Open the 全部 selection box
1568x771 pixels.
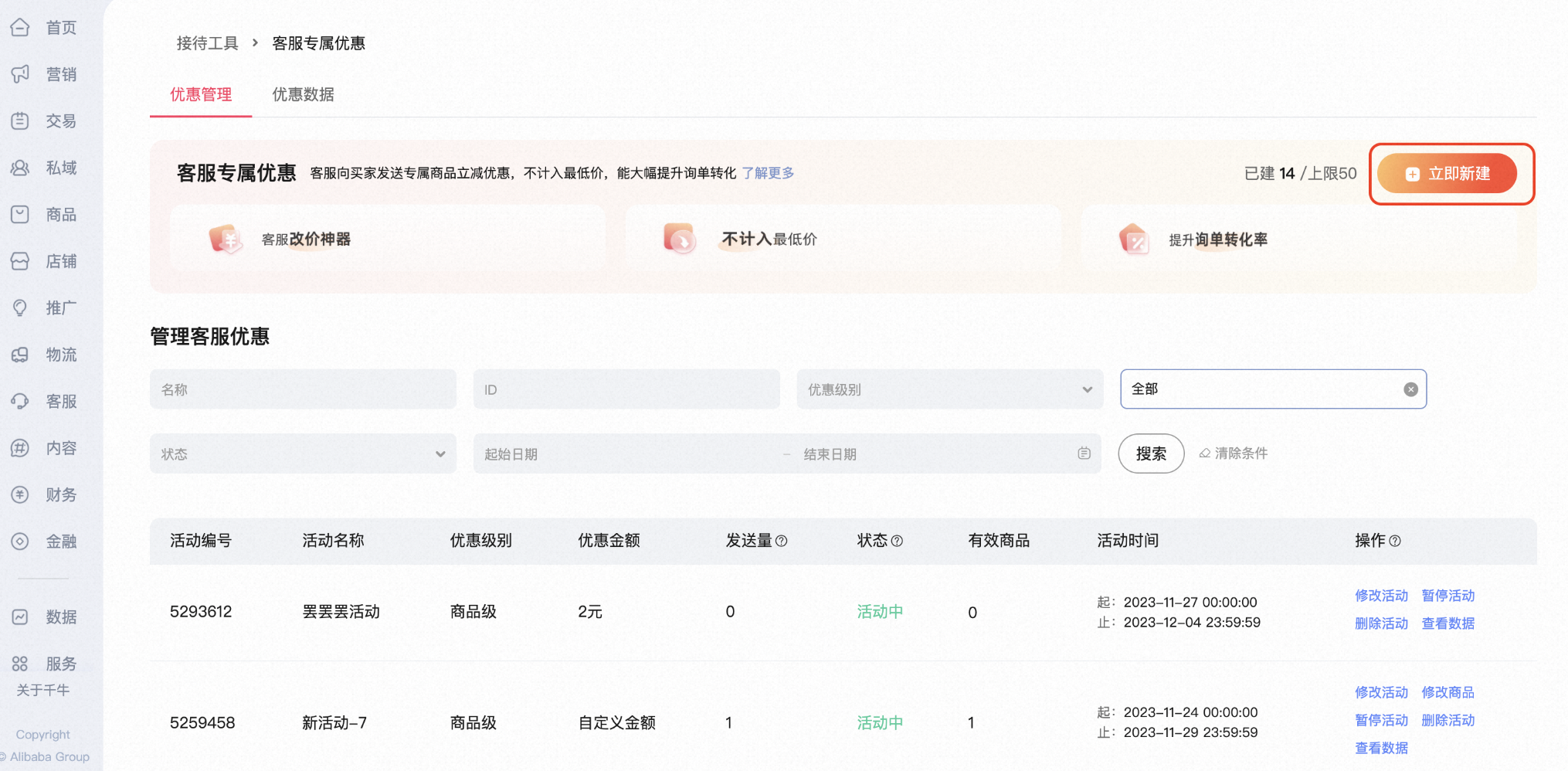click(1273, 389)
